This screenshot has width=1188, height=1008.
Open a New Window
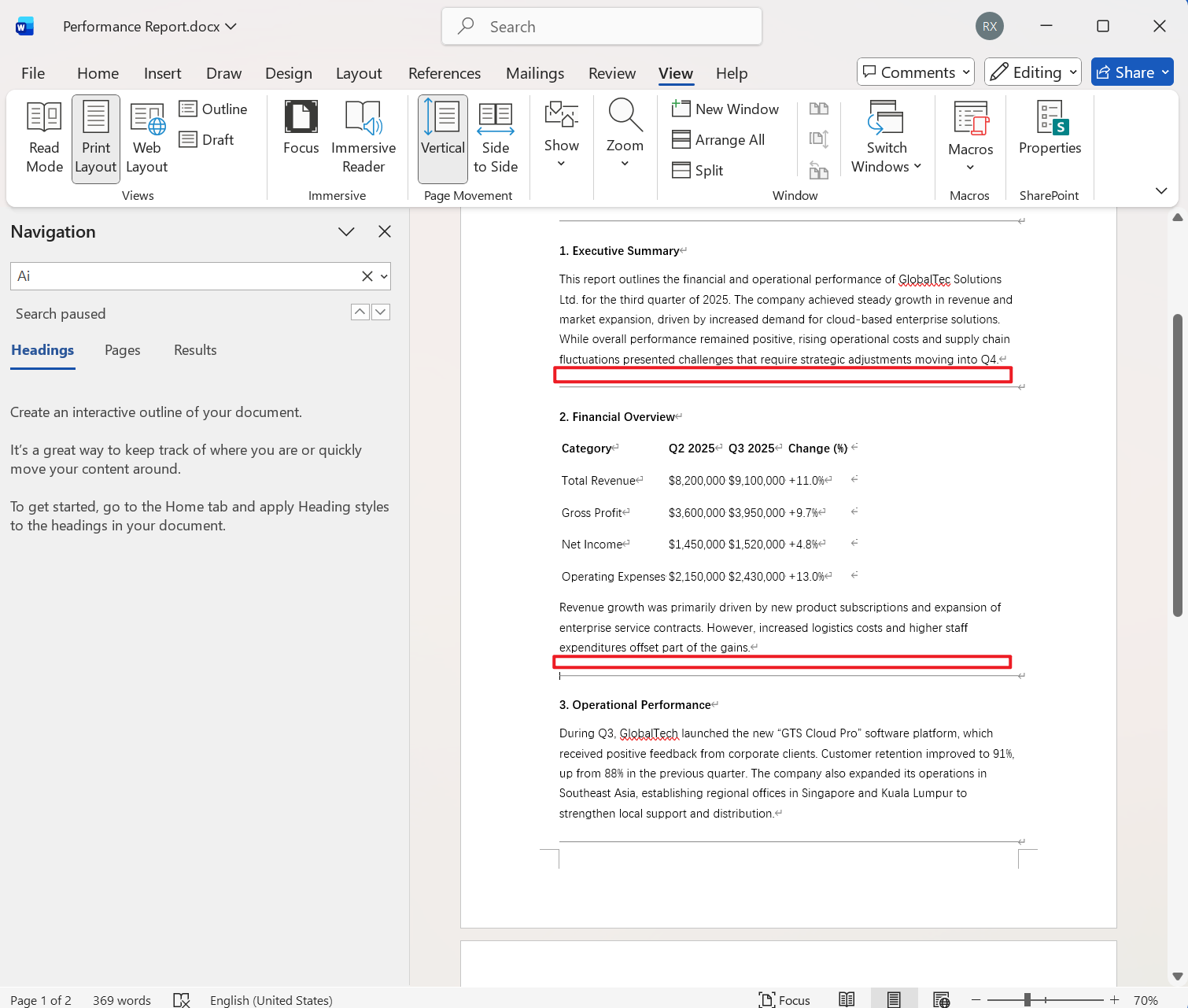[725, 109]
